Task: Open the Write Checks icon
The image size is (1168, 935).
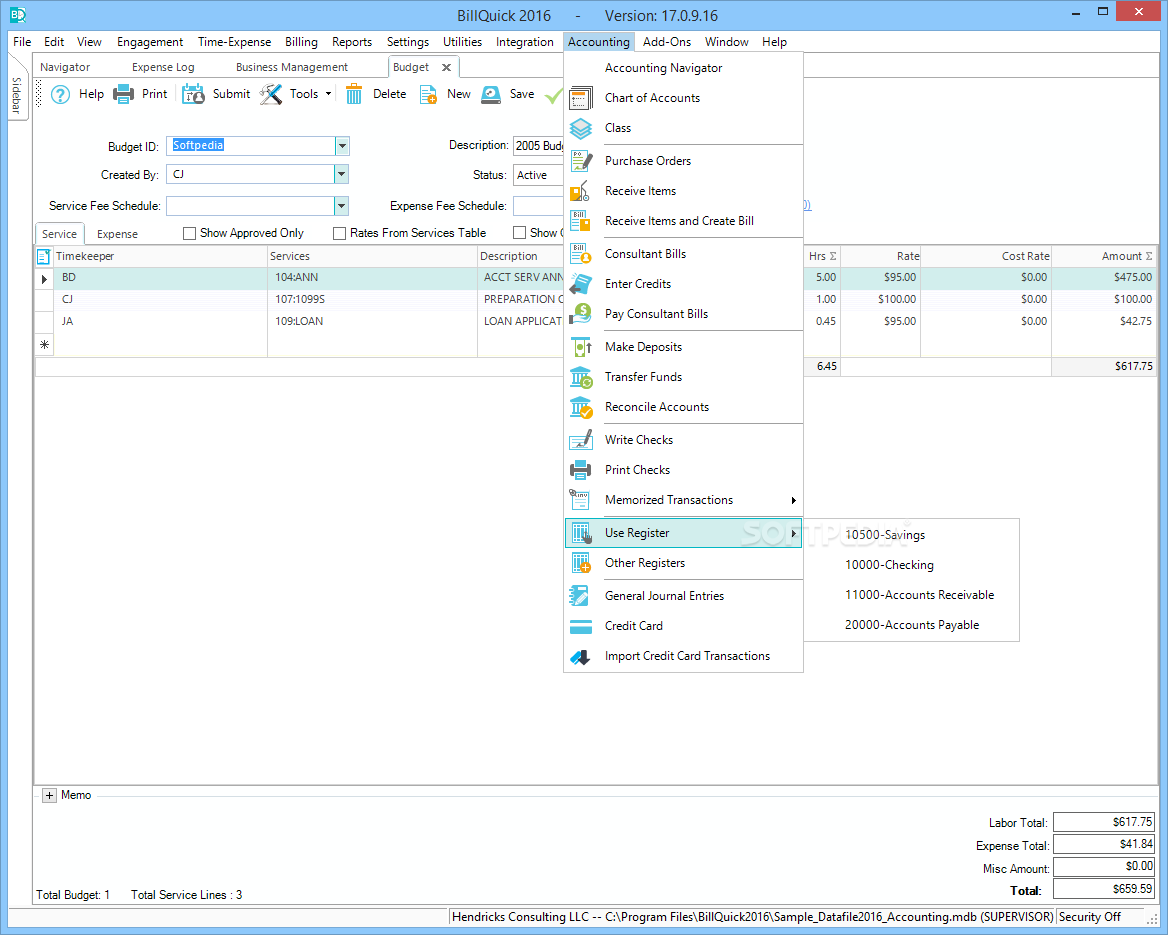Action: coord(580,440)
